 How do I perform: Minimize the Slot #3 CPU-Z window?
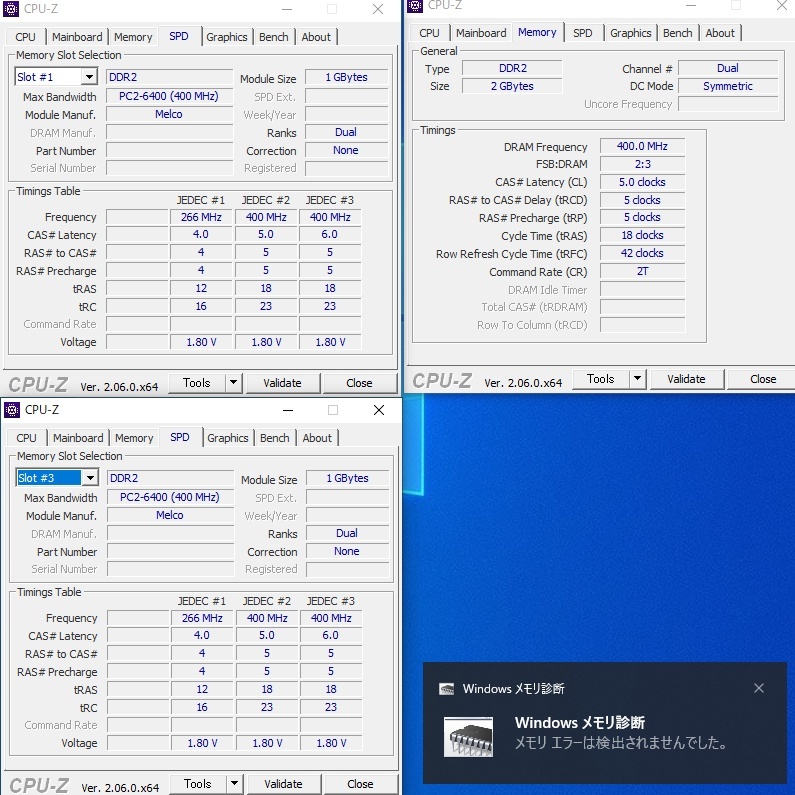(288, 410)
